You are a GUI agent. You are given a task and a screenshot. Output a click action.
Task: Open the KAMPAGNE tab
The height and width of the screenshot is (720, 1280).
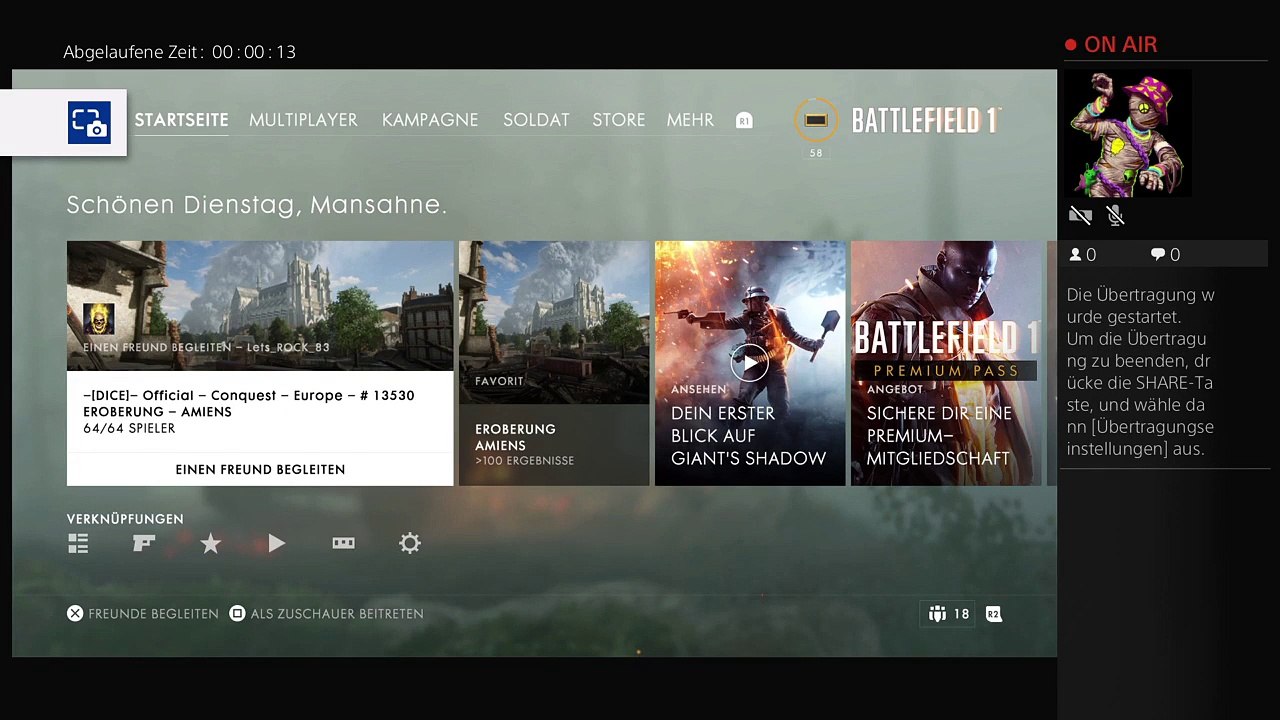point(430,120)
